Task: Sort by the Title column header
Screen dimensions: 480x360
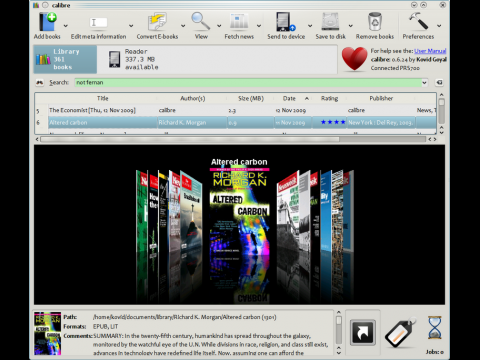Action: point(103,98)
